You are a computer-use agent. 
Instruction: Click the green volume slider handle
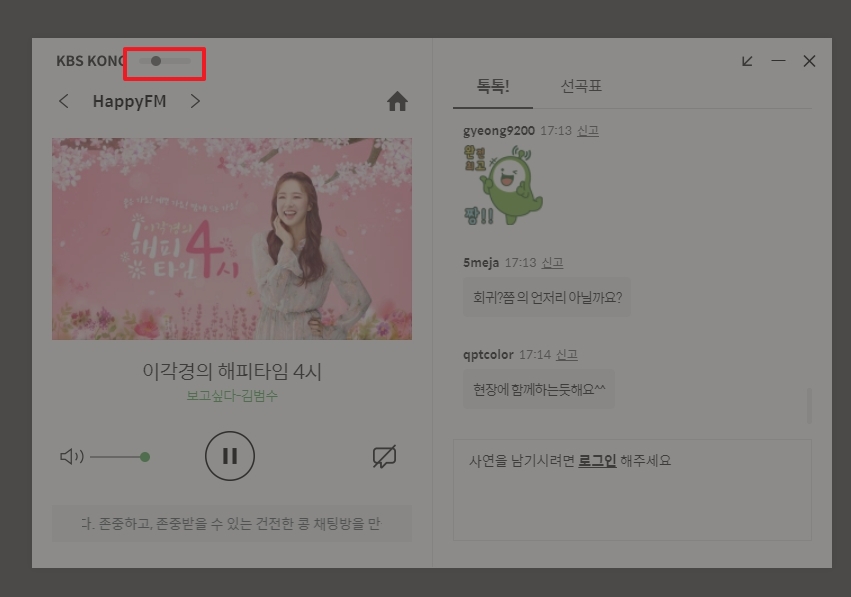pyautogui.click(x=145, y=456)
